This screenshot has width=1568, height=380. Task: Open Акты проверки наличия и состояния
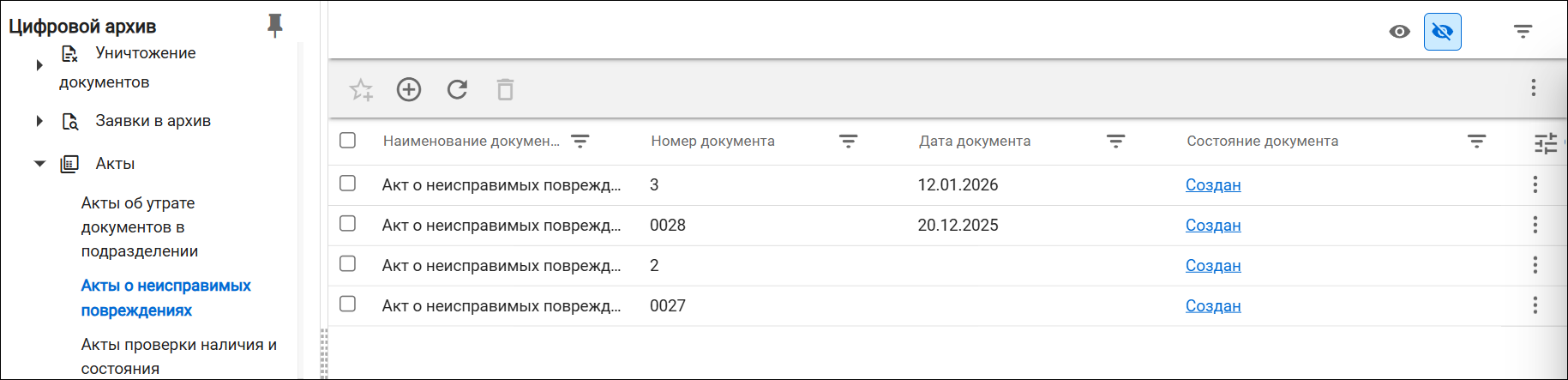(x=178, y=356)
